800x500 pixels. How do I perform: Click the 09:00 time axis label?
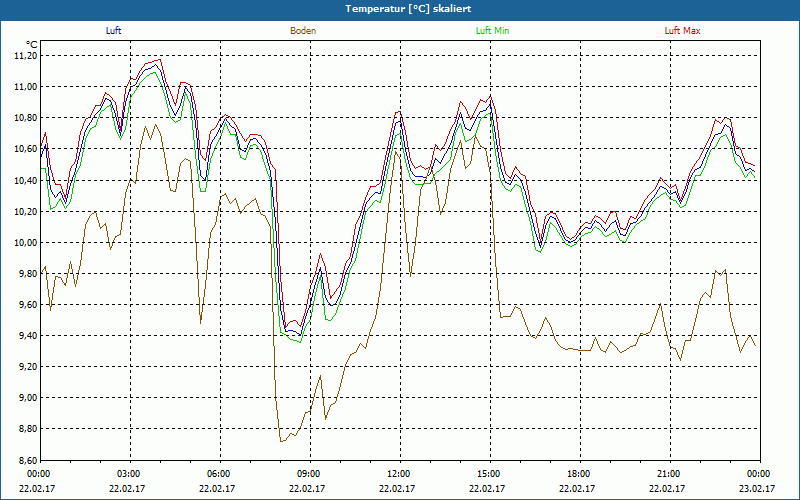[310, 474]
